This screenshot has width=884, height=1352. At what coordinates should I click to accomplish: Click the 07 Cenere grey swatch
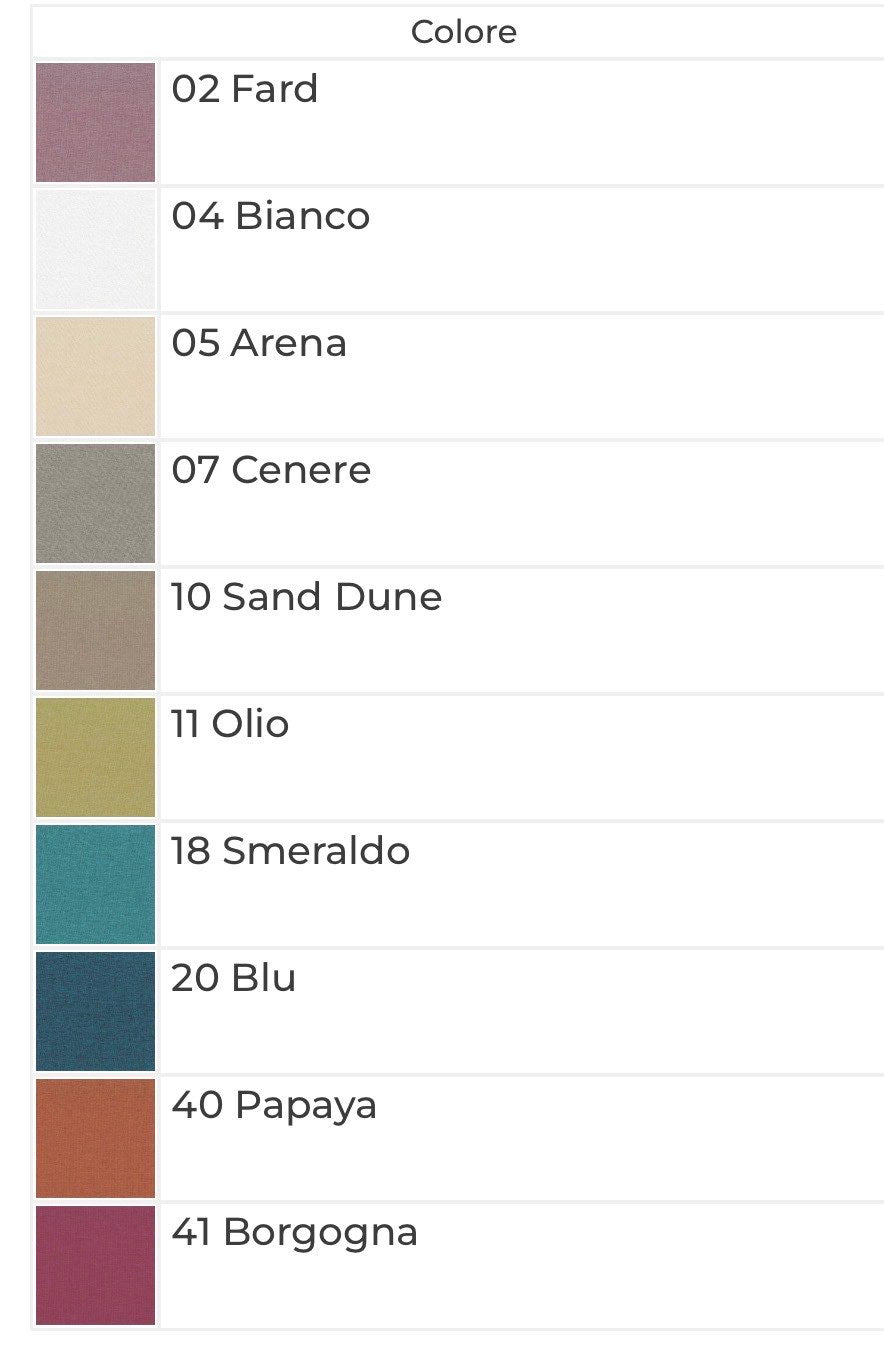click(x=96, y=503)
